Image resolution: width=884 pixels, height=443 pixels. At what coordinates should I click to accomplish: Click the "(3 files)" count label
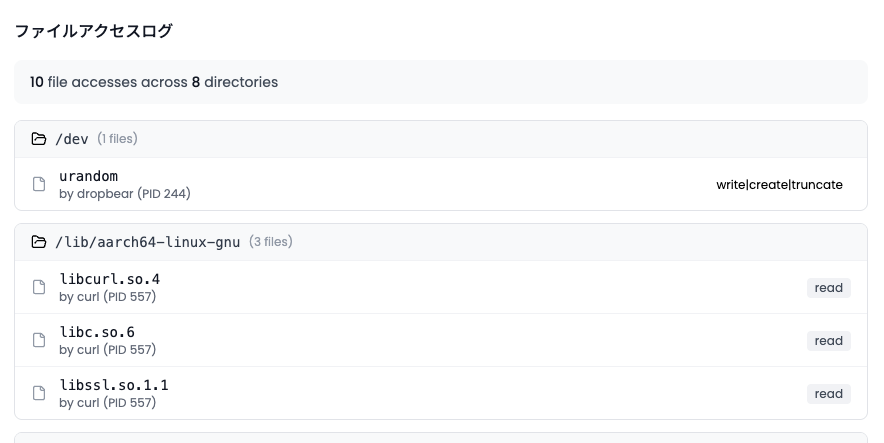click(x=270, y=242)
